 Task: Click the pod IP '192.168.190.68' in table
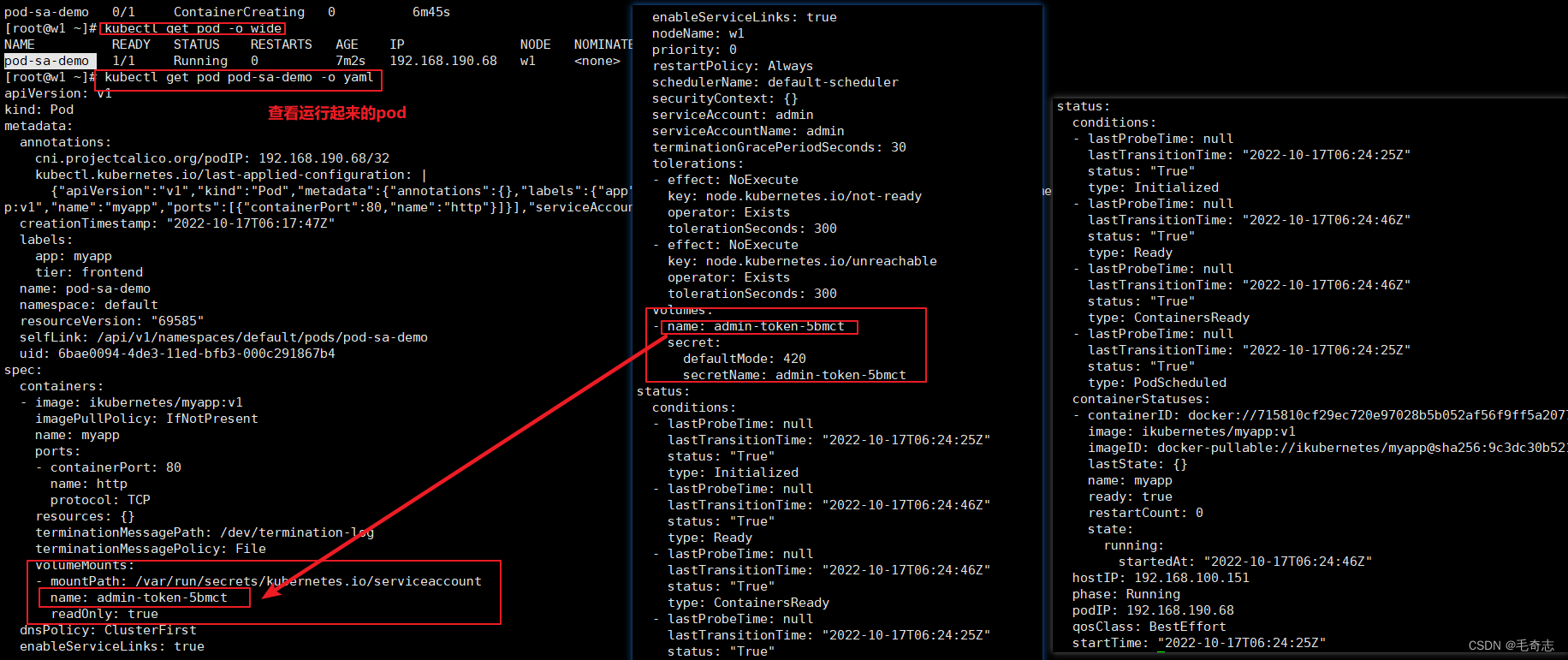pyautogui.click(x=443, y=61)
